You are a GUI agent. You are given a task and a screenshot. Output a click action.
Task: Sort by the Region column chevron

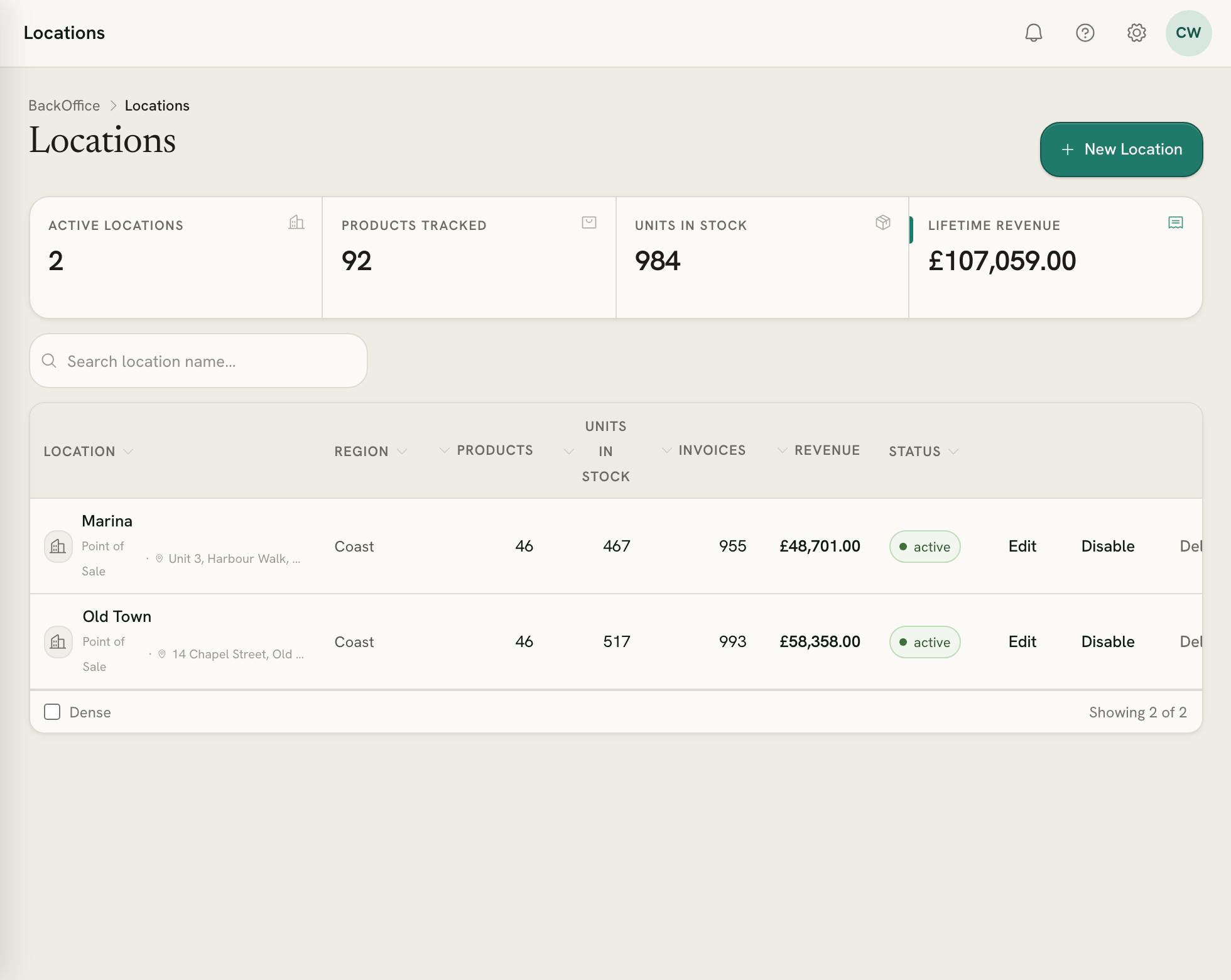[403, 451]
